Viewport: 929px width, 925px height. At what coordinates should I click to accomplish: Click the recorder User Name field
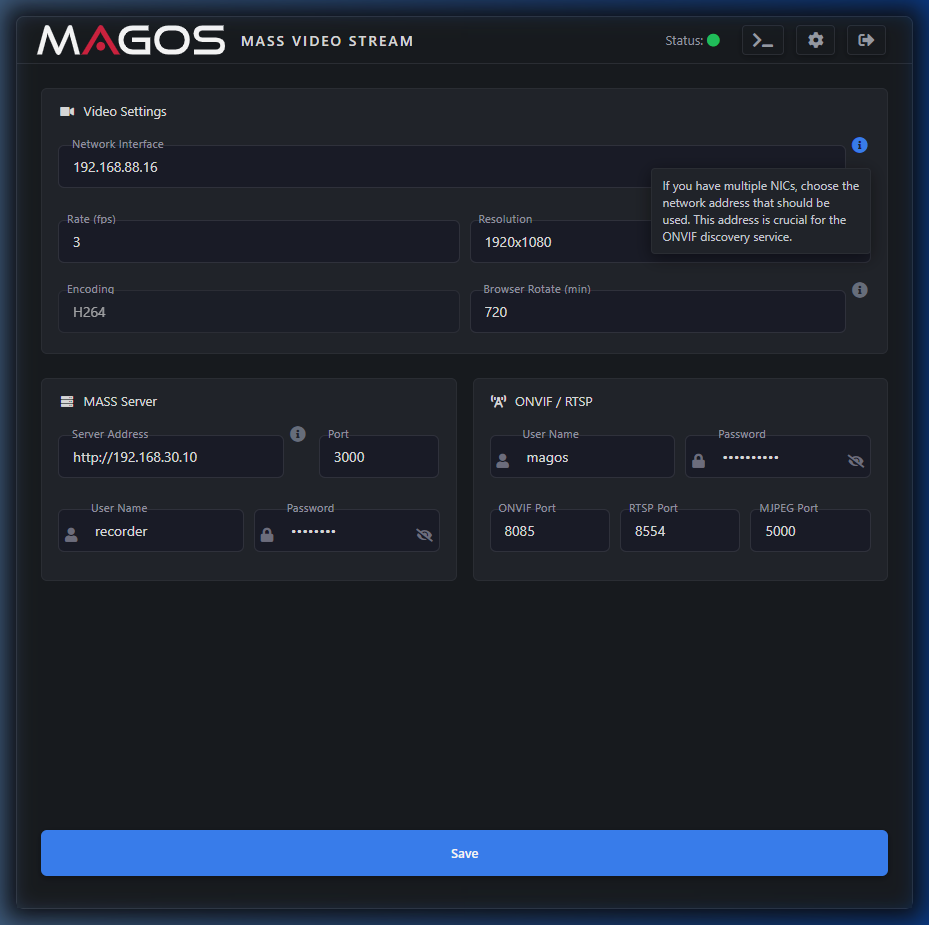(x=151, y=531)
